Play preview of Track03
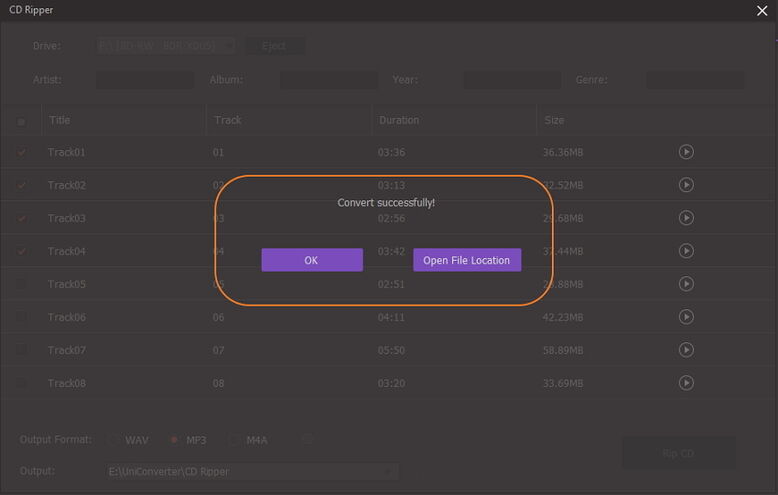The height and width of the screenshot is (495, 778). pos(686,218)
